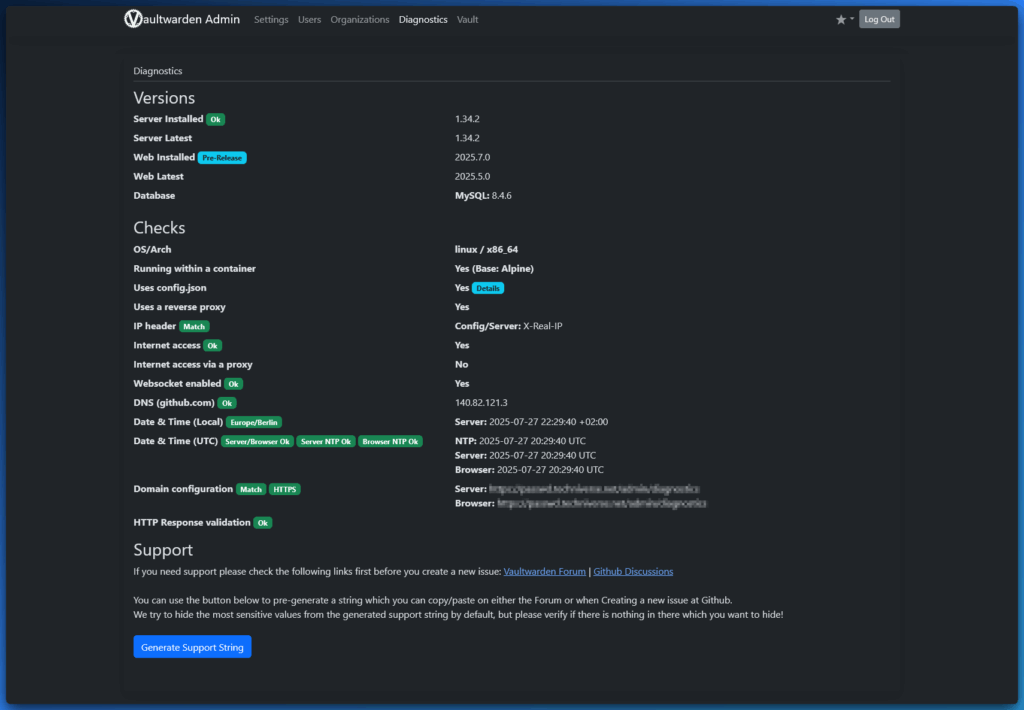Click the Ok badge beside HTTP Response validation
The height and width of the screenshot is (710, 1024).
(263, 523)
